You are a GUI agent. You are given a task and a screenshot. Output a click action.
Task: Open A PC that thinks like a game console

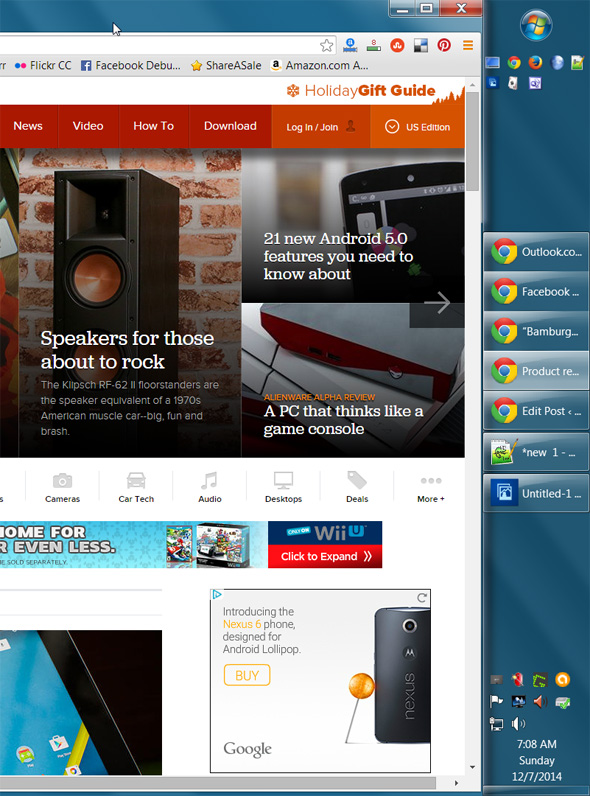click(x=343, y=419)
